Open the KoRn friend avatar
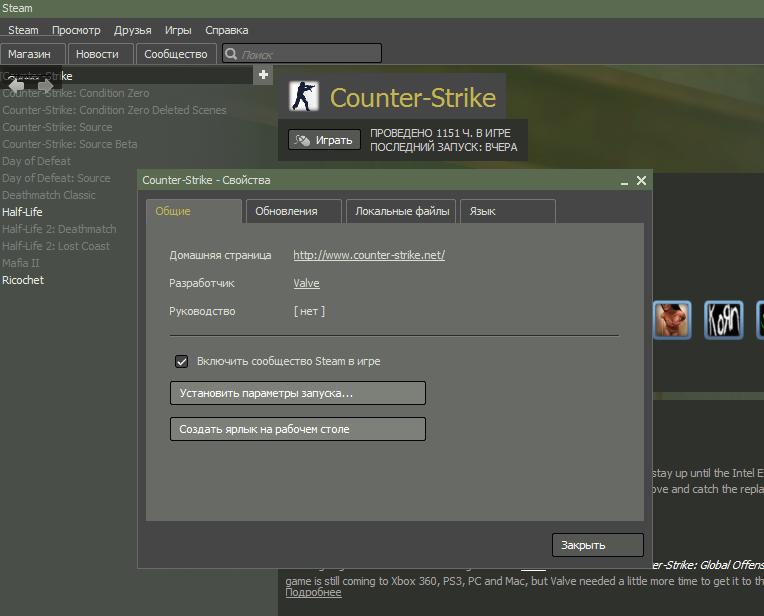 point(724,320)
